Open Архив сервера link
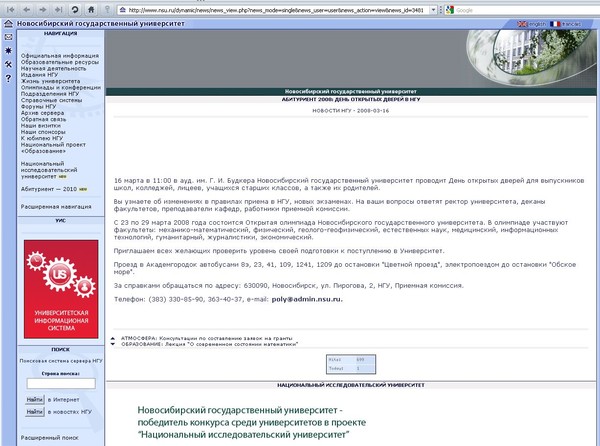The height and width of the screenshot is (446, 600). click(42, 113)
